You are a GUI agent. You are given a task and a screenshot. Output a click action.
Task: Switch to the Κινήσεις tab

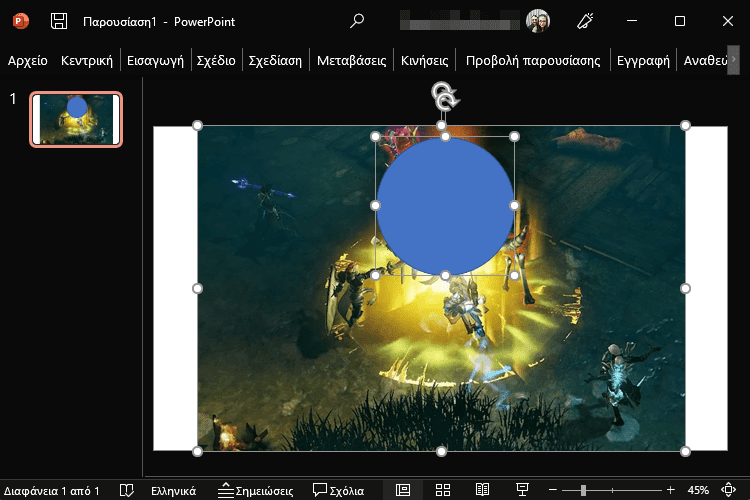(x=424, y=61)
